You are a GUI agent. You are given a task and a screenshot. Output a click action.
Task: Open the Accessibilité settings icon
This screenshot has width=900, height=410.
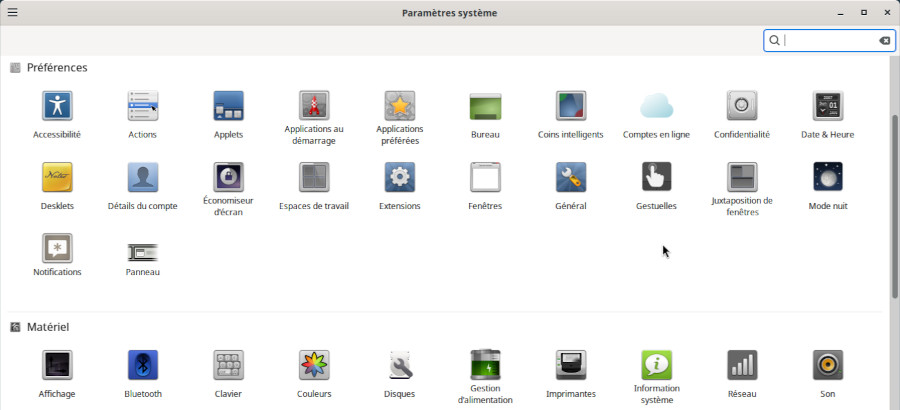[x=57, y=106]
